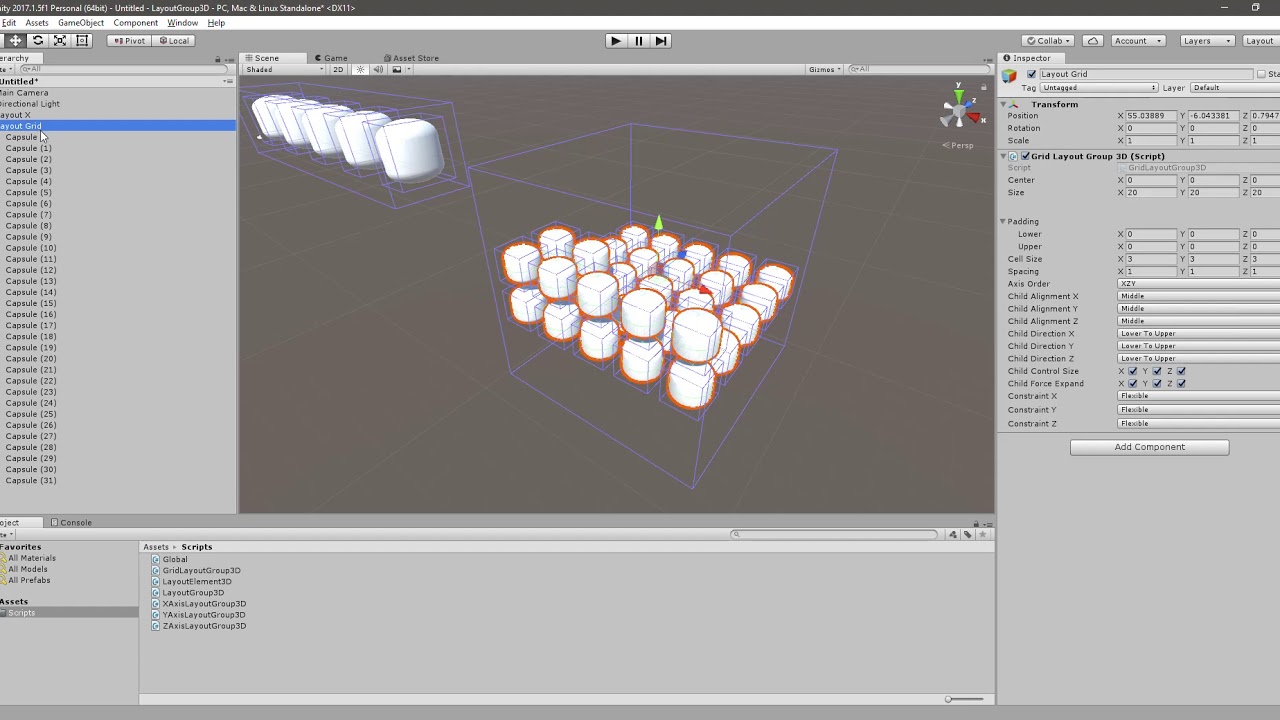
Task: Toggle 2D scene view mode
Action: point(338,69)
